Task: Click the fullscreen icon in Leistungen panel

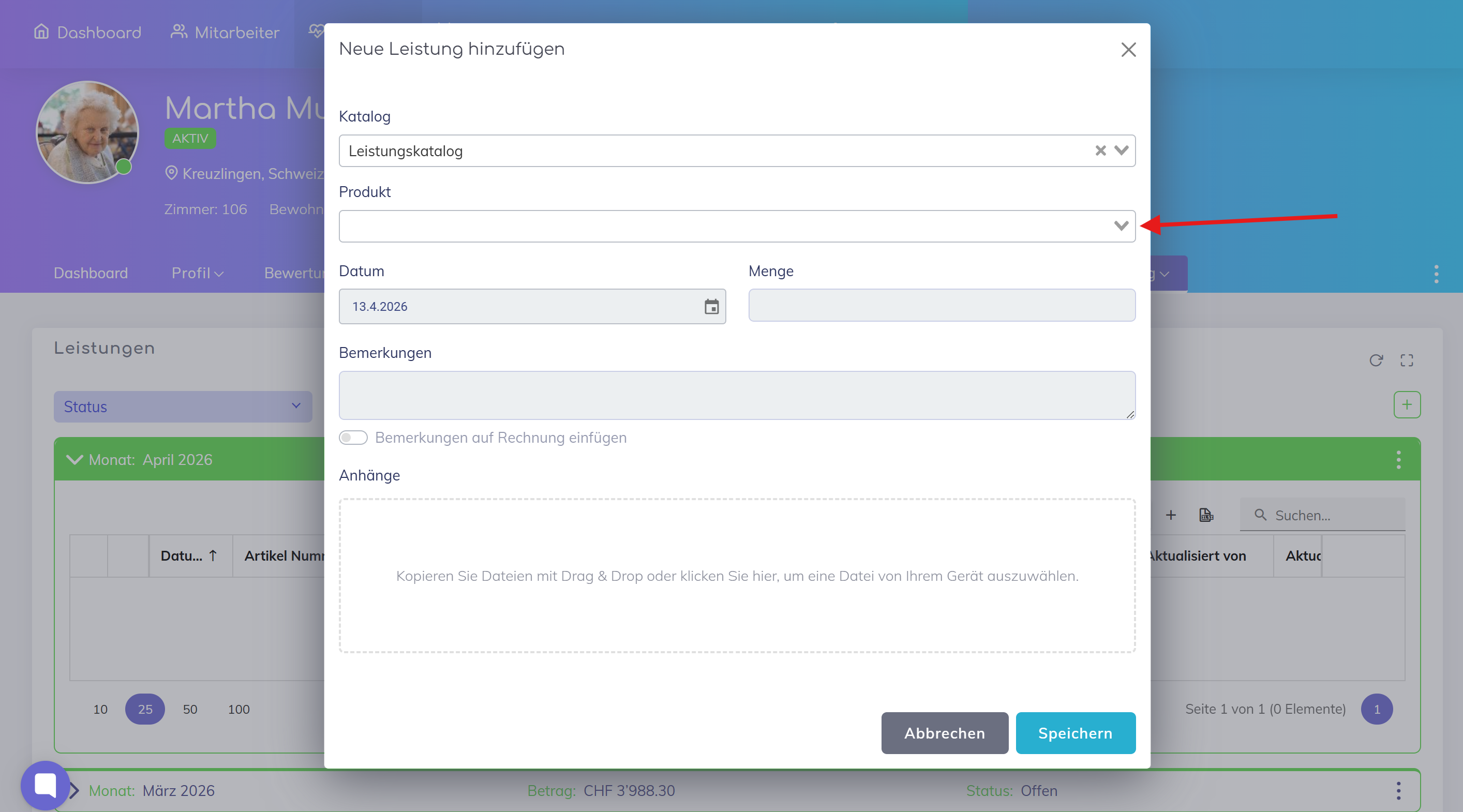Action: click(x=1406, y=360)
